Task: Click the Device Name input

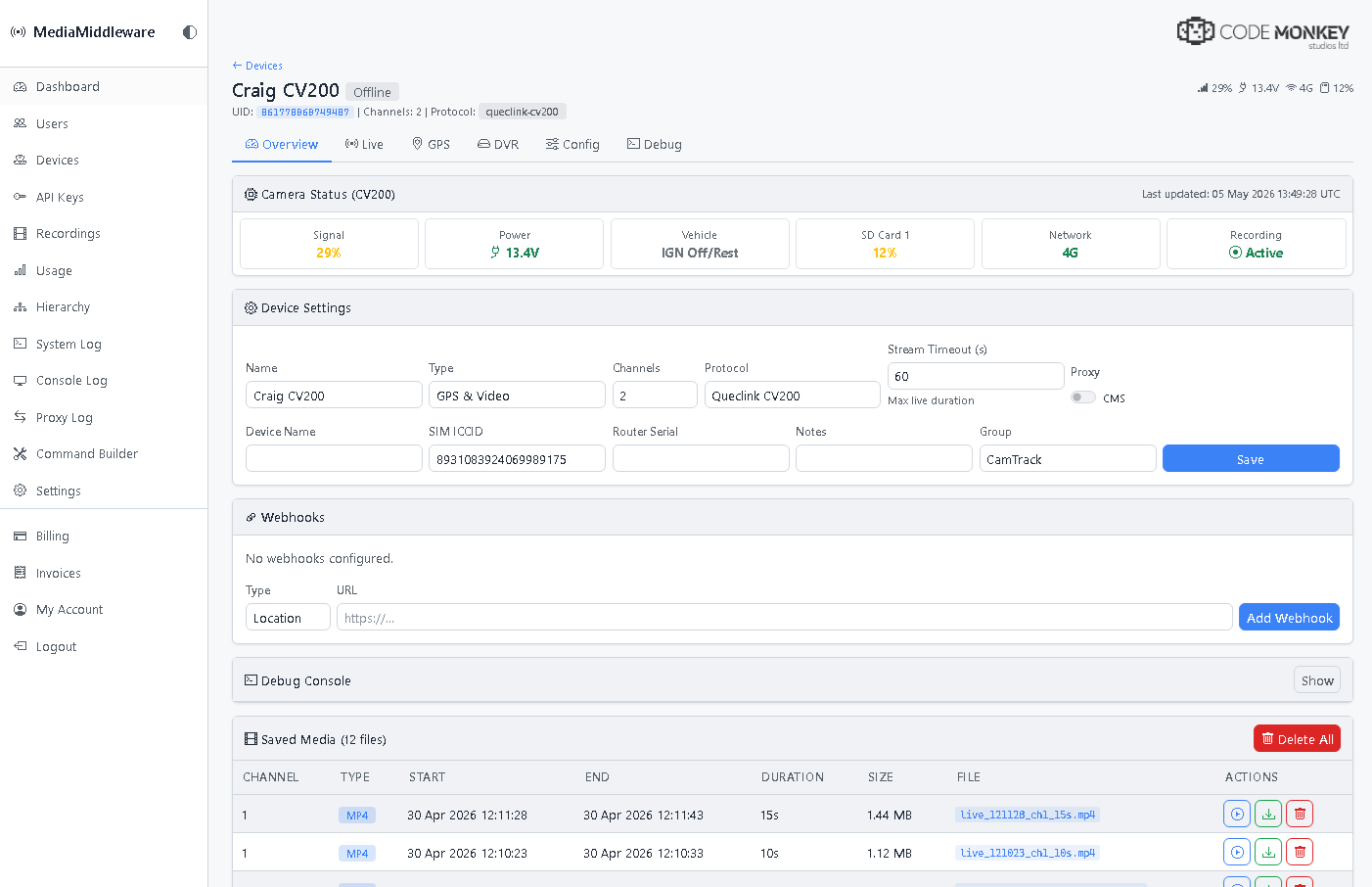Action: click(334, 458)
